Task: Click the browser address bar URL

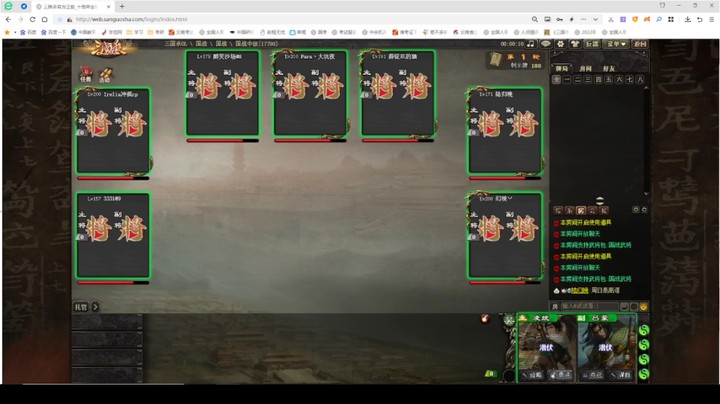Action: coord(131,19)
